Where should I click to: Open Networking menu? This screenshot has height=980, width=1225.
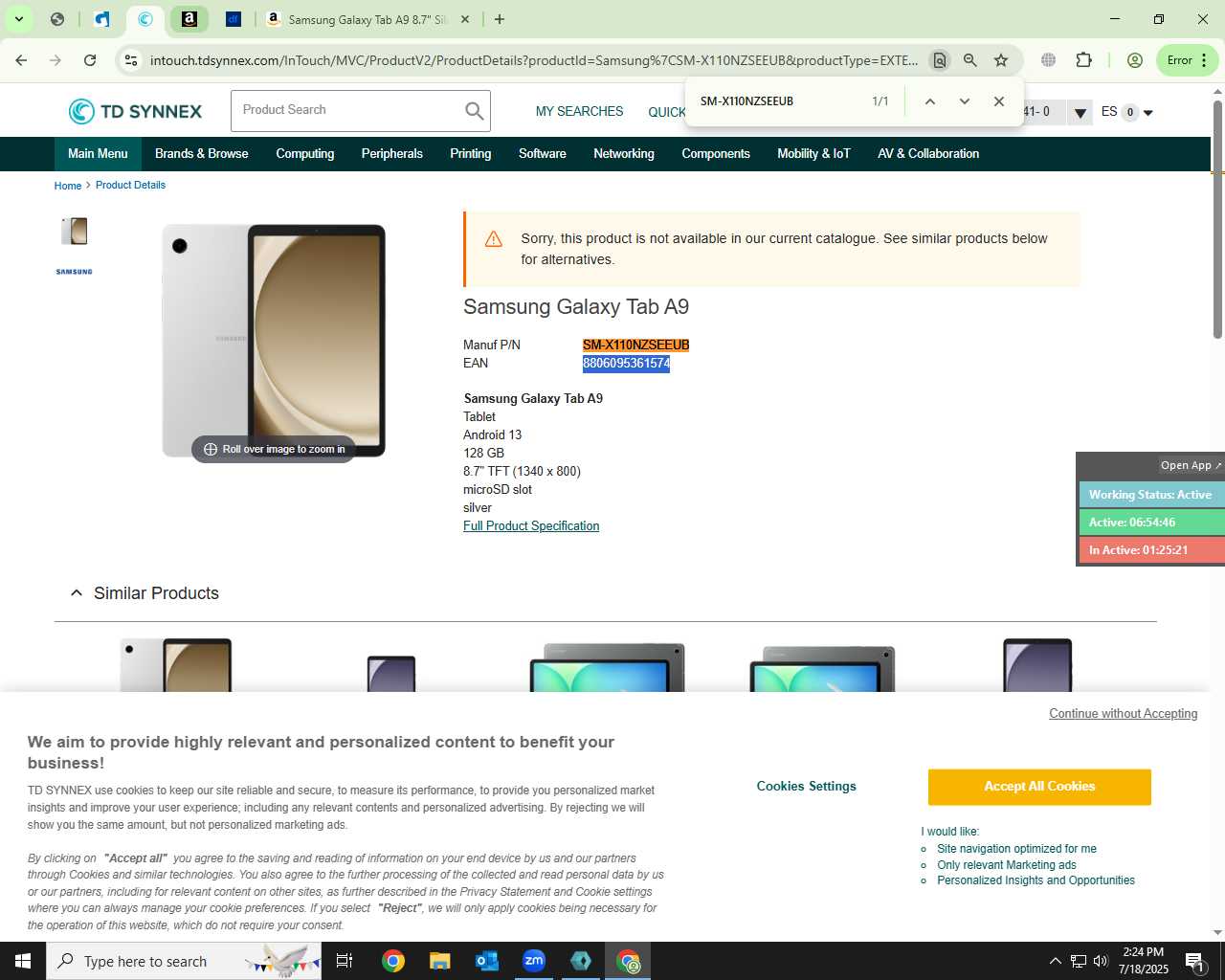(624, 154)
